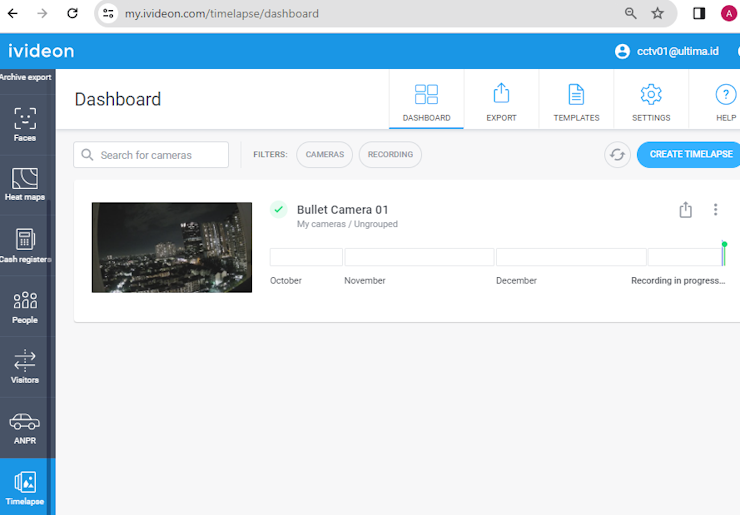Toggle the browser side panel
740x515 pixels.
[x=699, y=13]
